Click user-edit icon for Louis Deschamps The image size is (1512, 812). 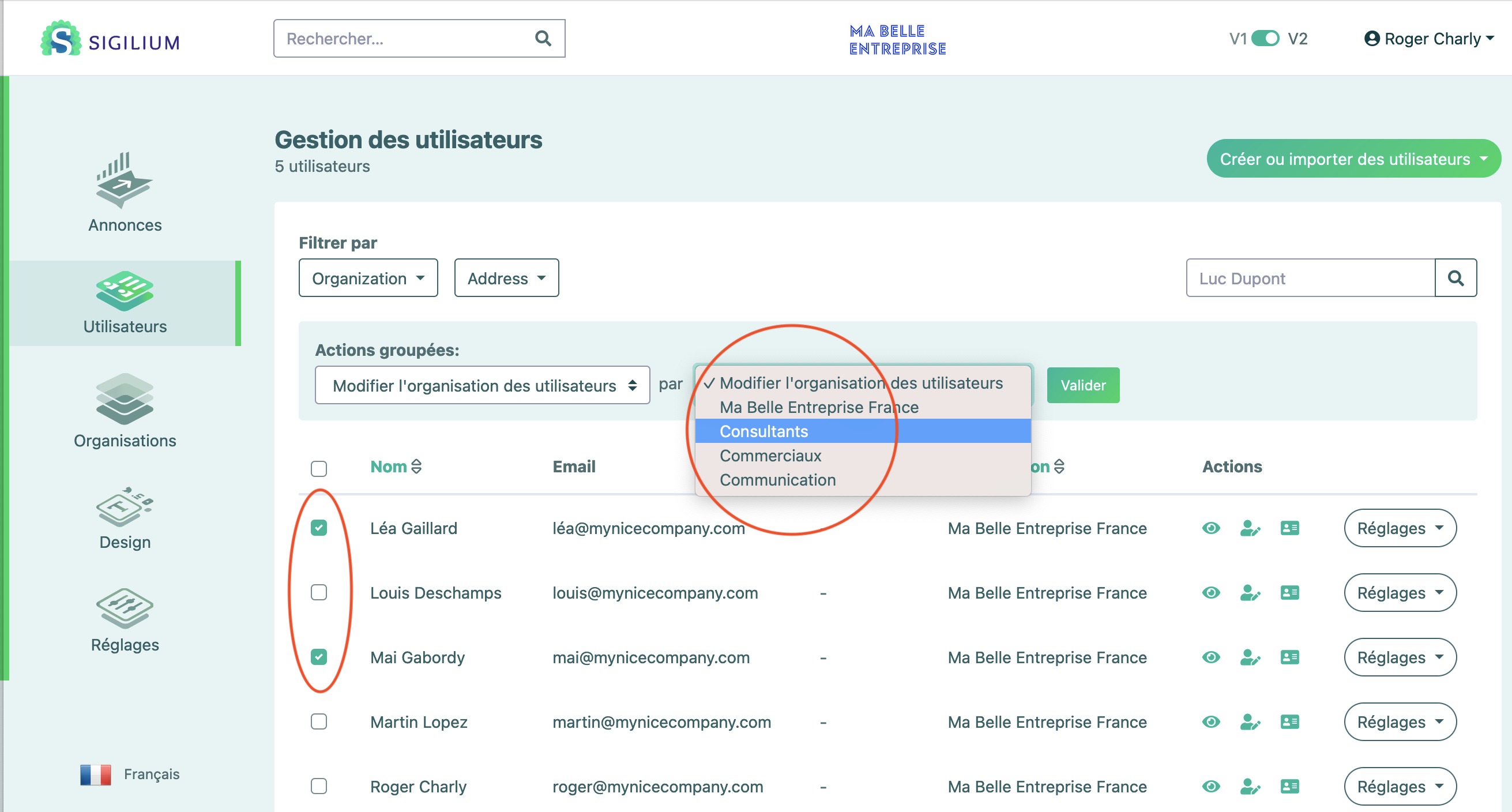point(1250,592)
